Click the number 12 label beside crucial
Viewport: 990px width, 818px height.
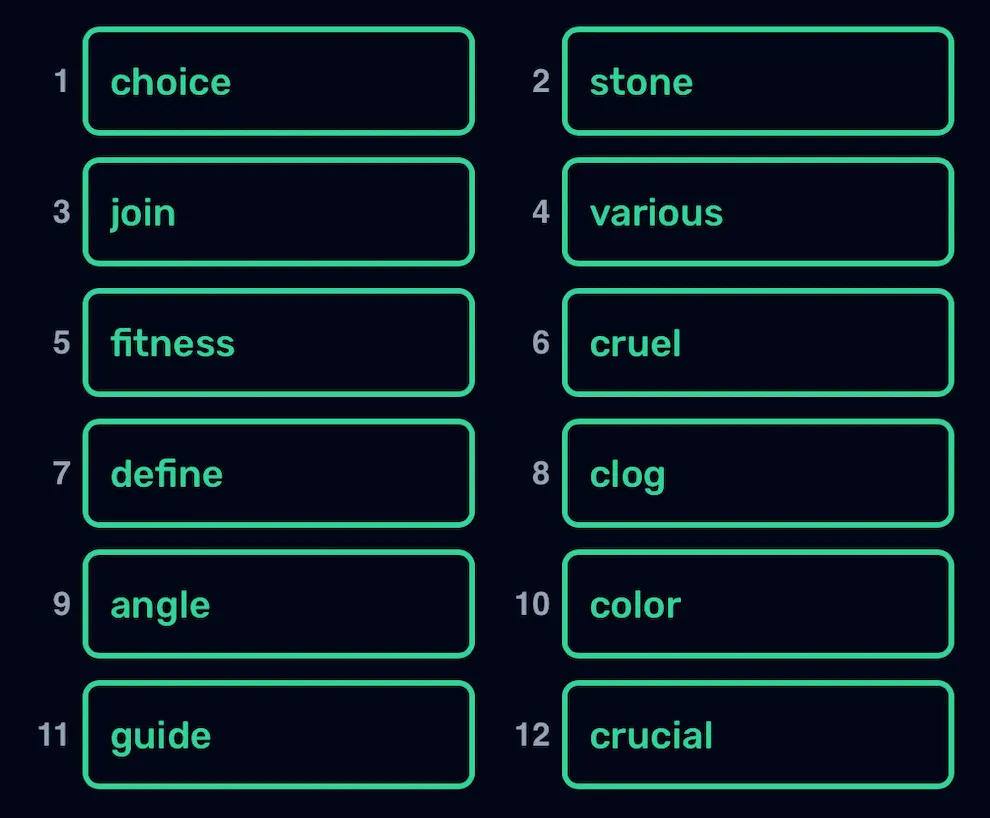click(532, 735)
